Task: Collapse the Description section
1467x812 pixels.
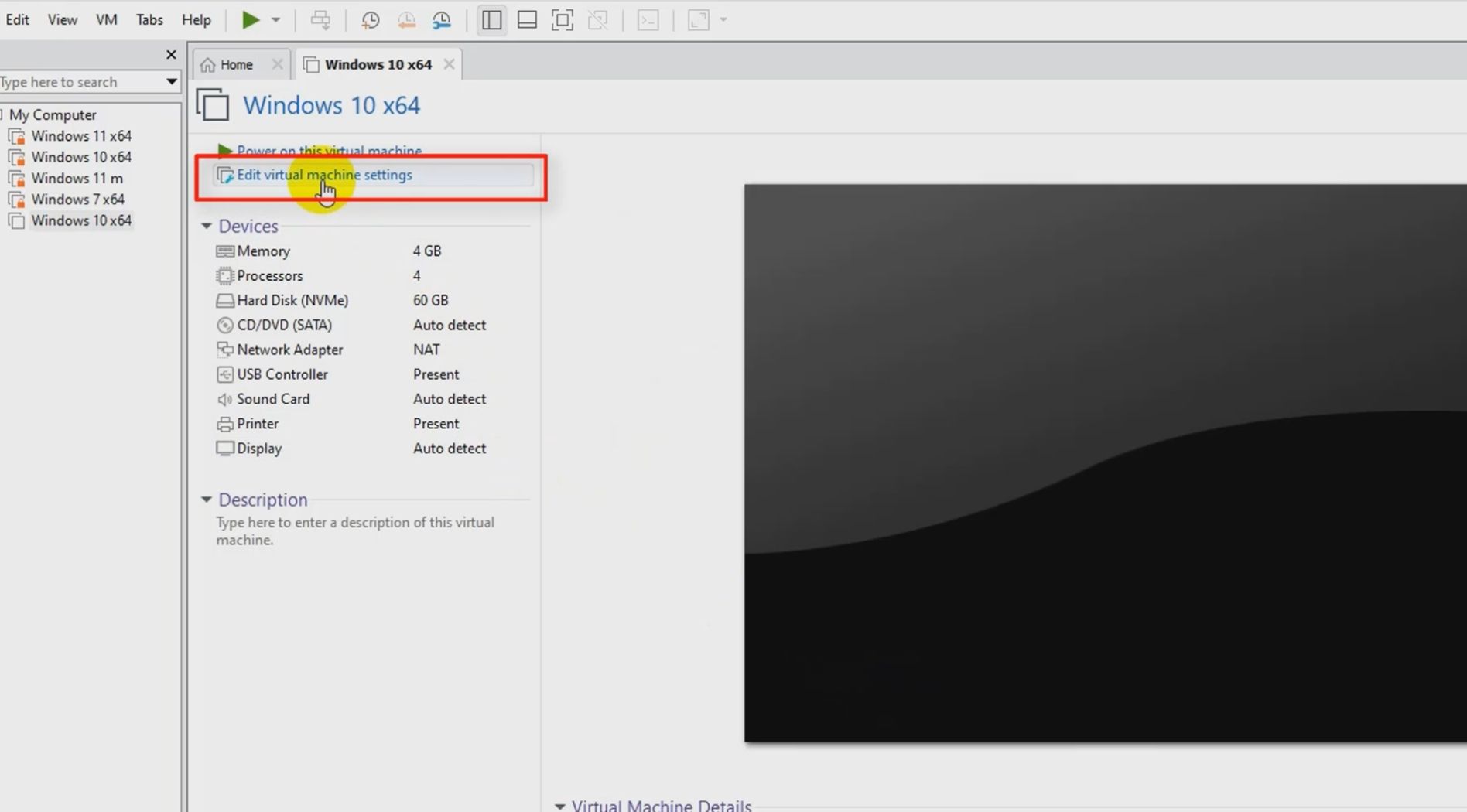Action: pyautogui.click(x=207, y=500)
